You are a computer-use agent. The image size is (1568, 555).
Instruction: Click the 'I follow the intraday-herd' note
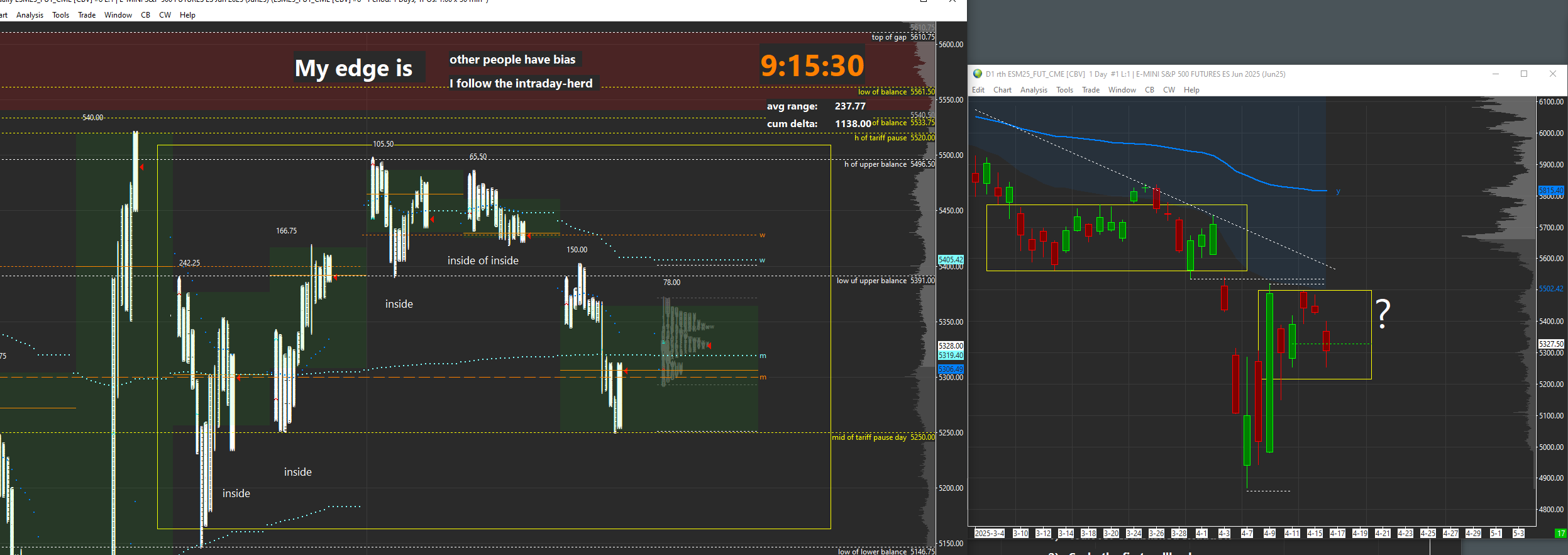(521, 83)
